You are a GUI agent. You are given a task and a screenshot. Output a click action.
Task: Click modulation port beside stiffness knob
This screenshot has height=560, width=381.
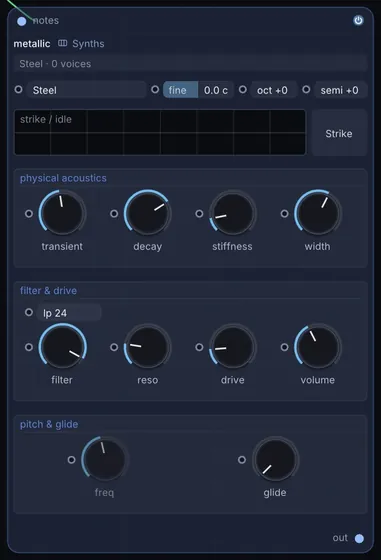199,214
